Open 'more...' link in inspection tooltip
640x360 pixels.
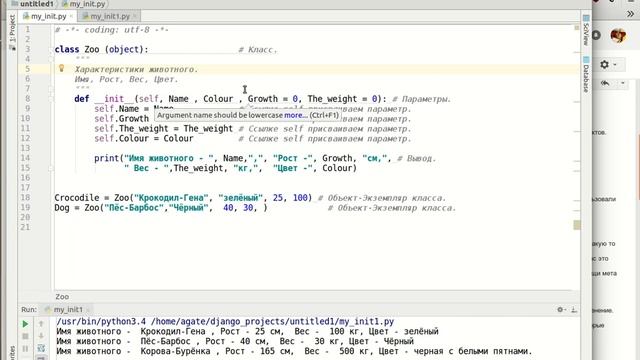(296, 115)
